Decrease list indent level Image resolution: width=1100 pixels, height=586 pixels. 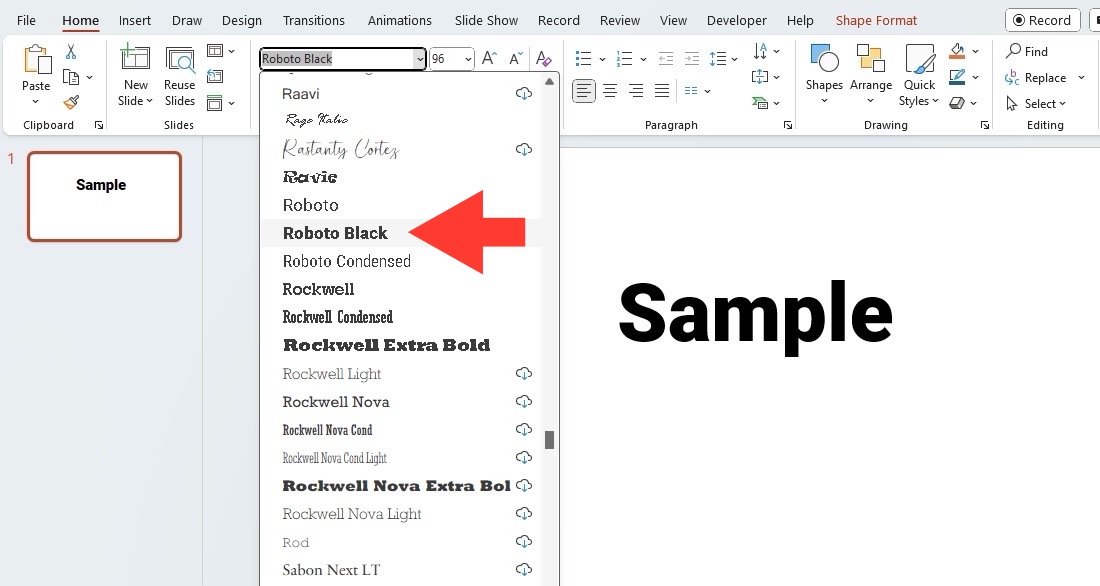[666, 58]
